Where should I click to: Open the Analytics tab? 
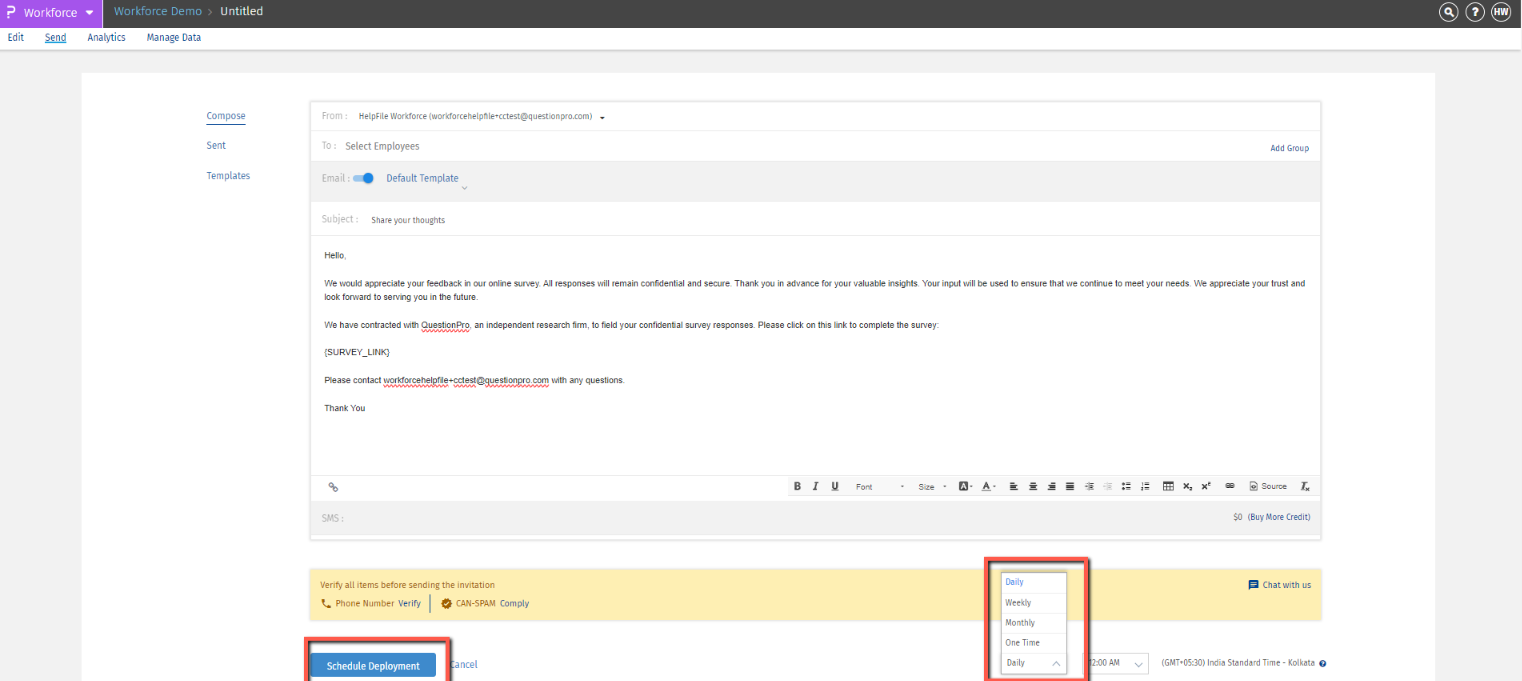tap(106, 38)
